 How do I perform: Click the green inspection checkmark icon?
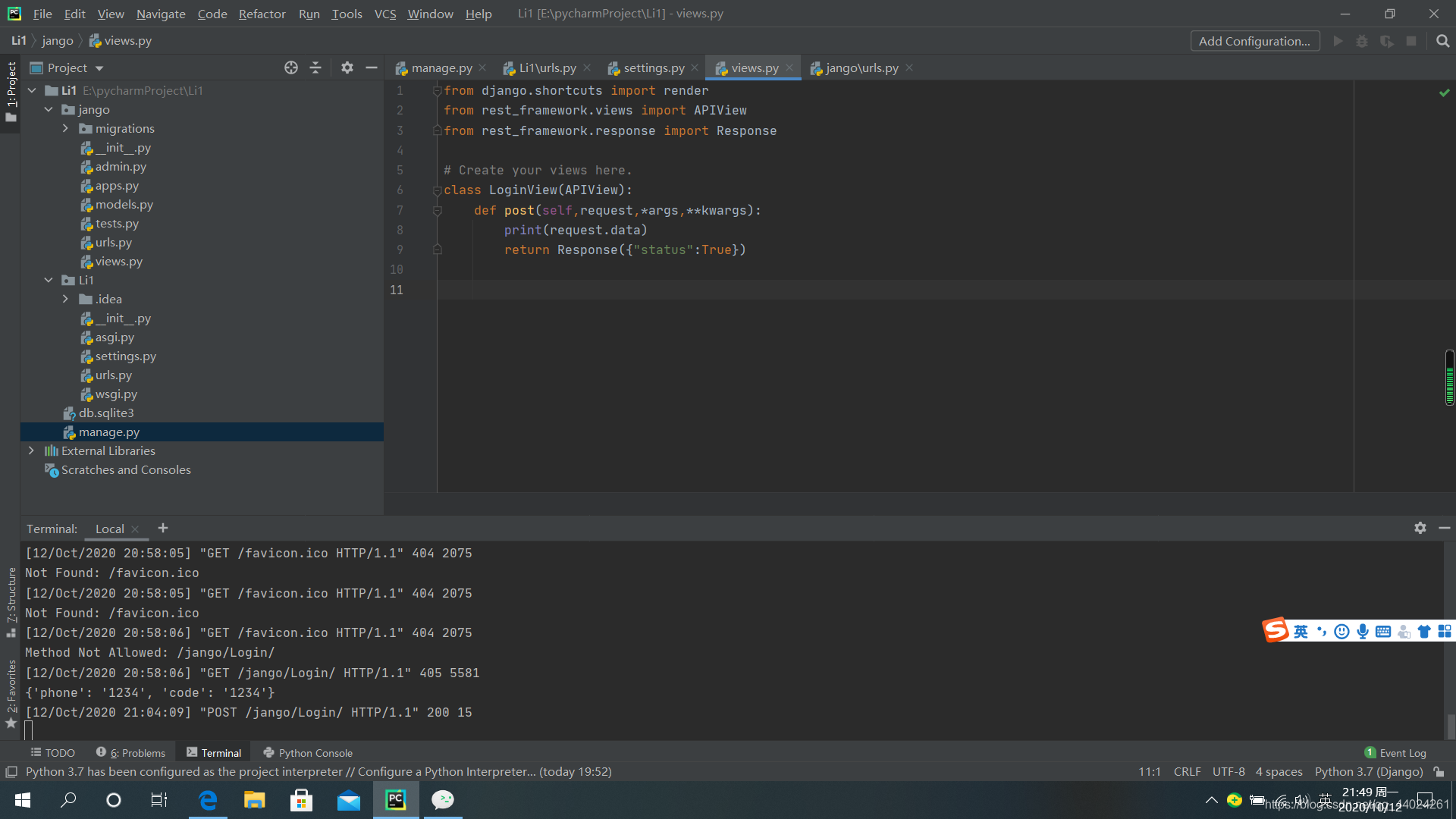tap(1444, 93)
